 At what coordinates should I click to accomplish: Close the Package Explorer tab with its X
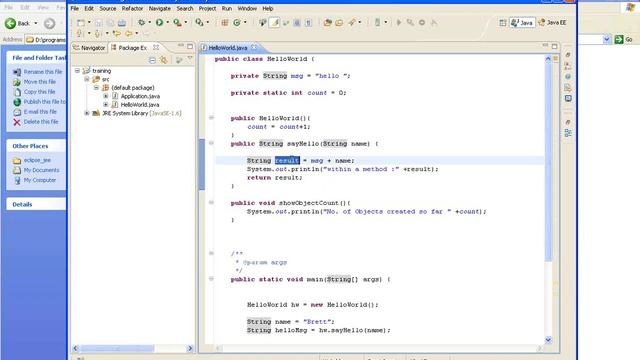tap(156, 48)
